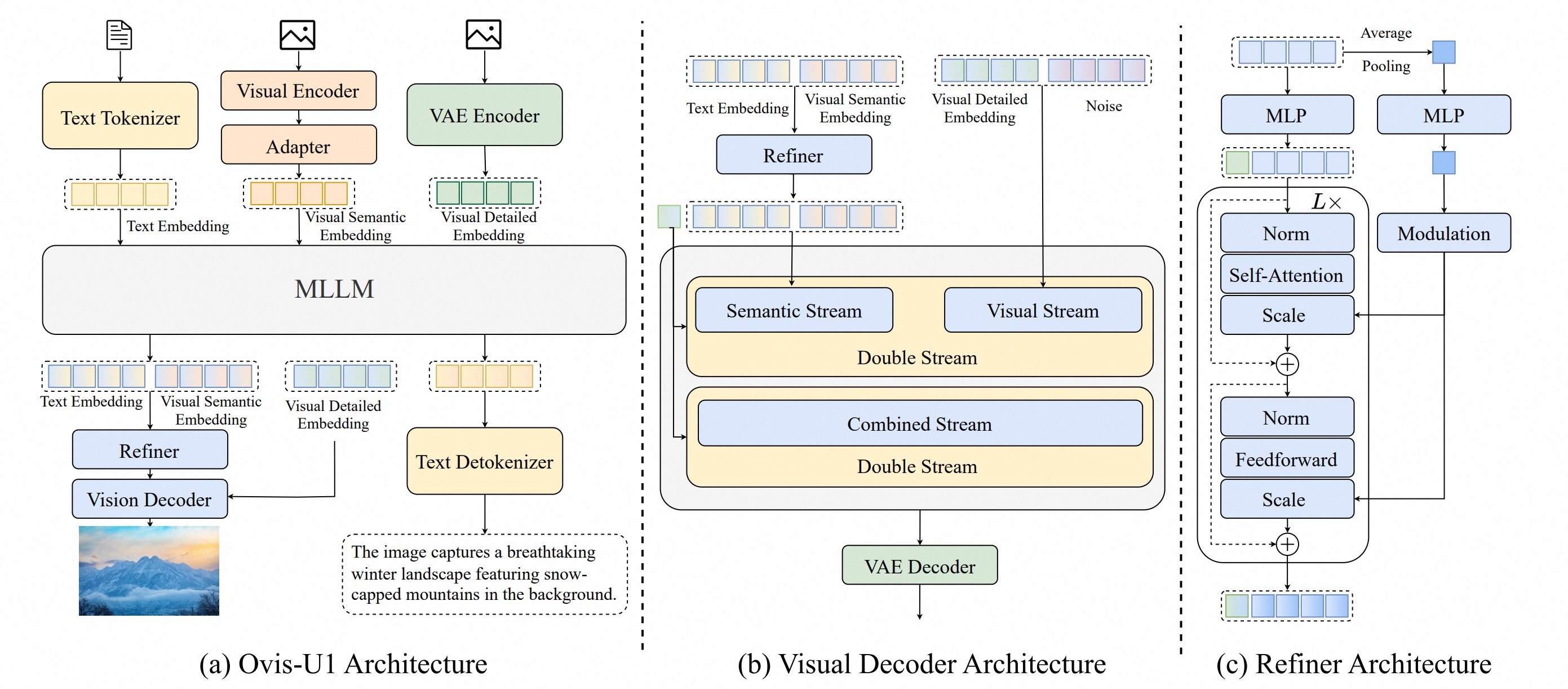This screenshot has height=689, width=1568.
Task: Click the Self-Attention block
Action: (x=1286, y=275)
